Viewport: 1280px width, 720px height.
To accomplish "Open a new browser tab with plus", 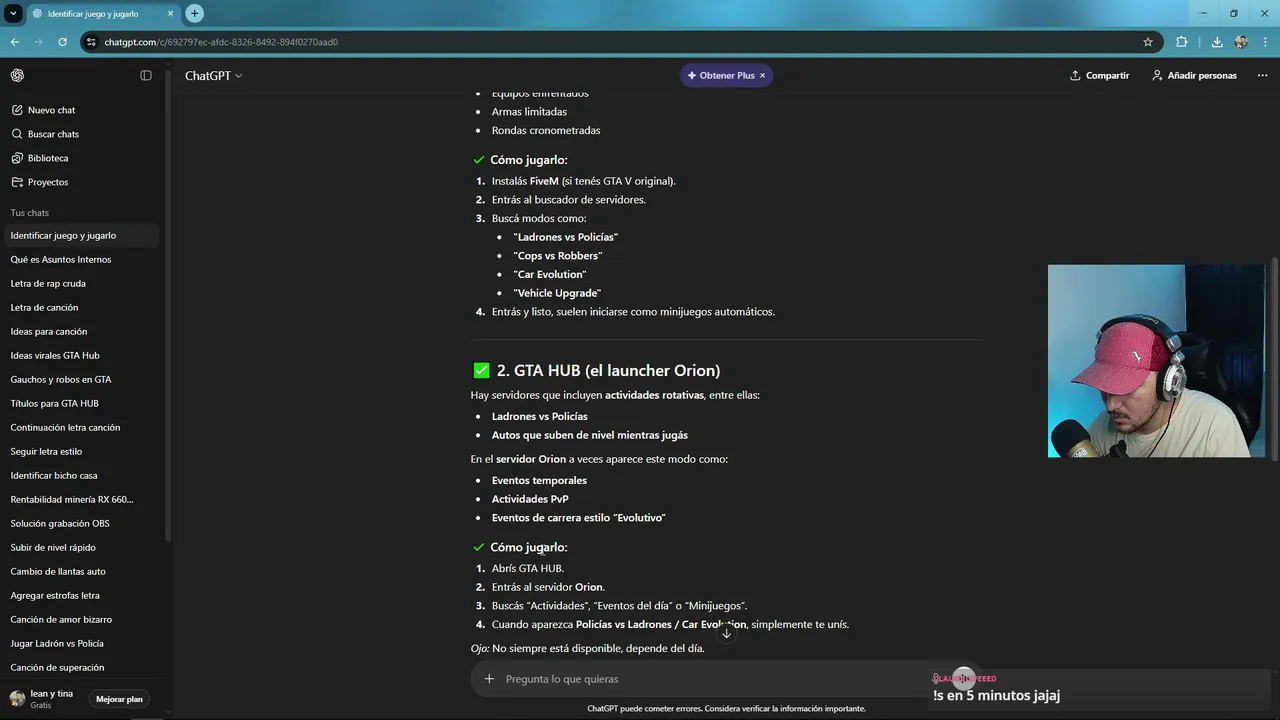I will coord(195,13).
